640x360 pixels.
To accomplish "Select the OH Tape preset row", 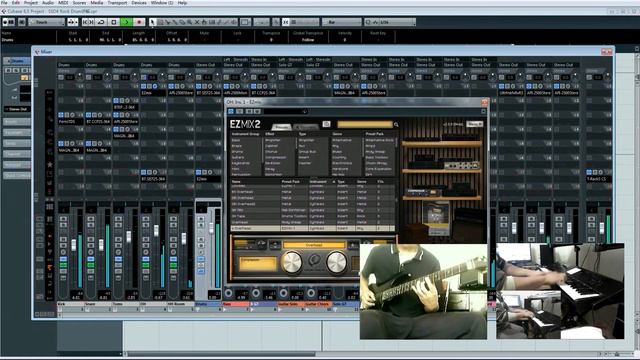I will 312,216.
